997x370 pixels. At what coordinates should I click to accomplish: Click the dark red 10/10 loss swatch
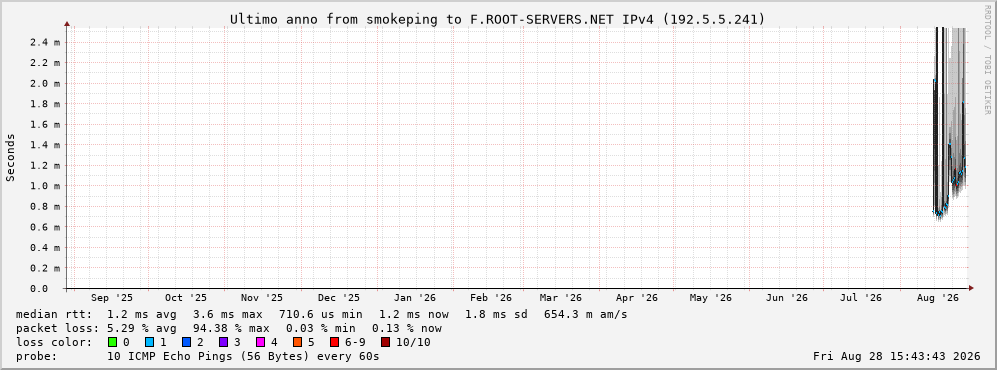(386, 342)
